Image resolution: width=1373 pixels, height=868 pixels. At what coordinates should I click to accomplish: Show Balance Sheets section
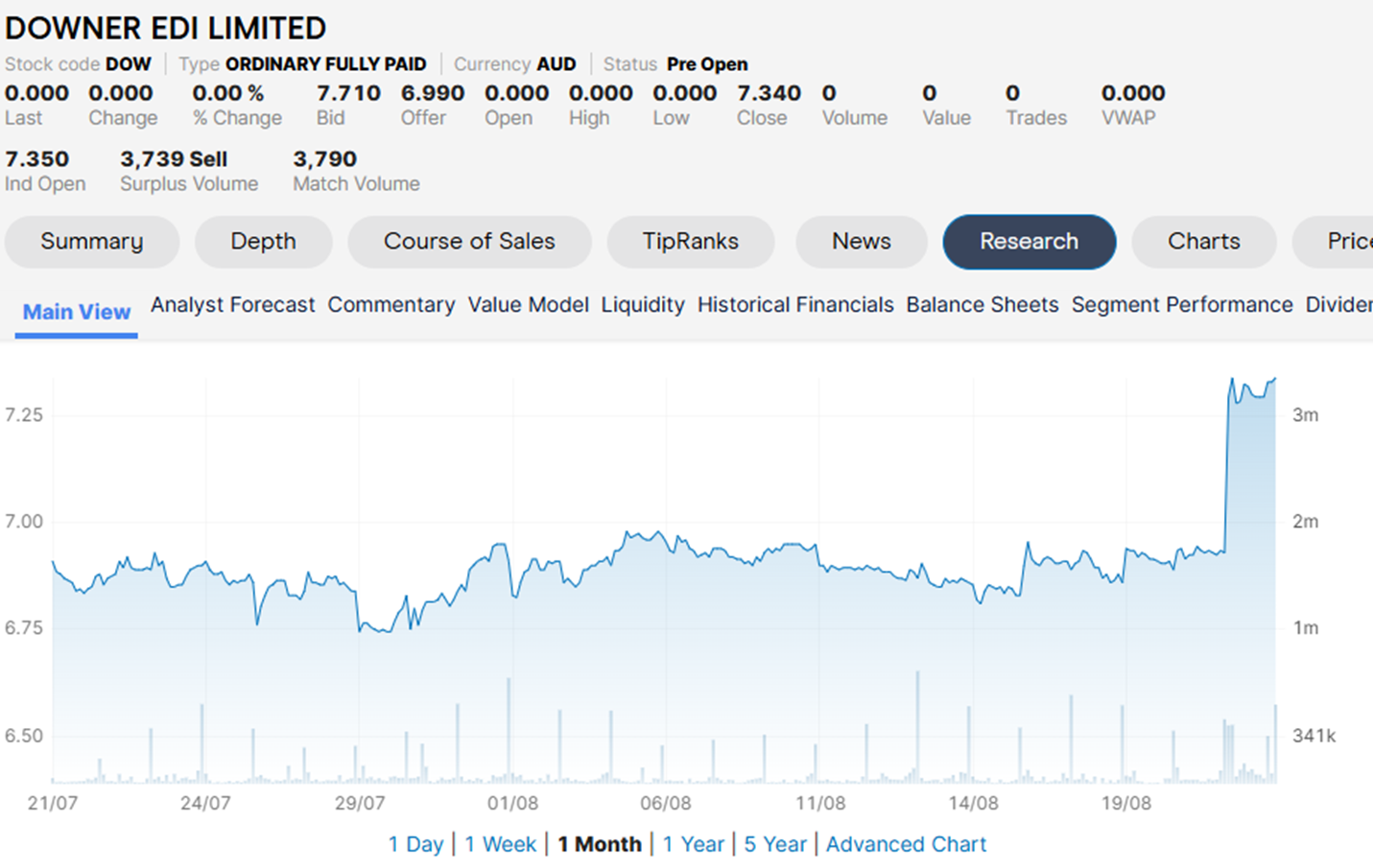(982, 305)
